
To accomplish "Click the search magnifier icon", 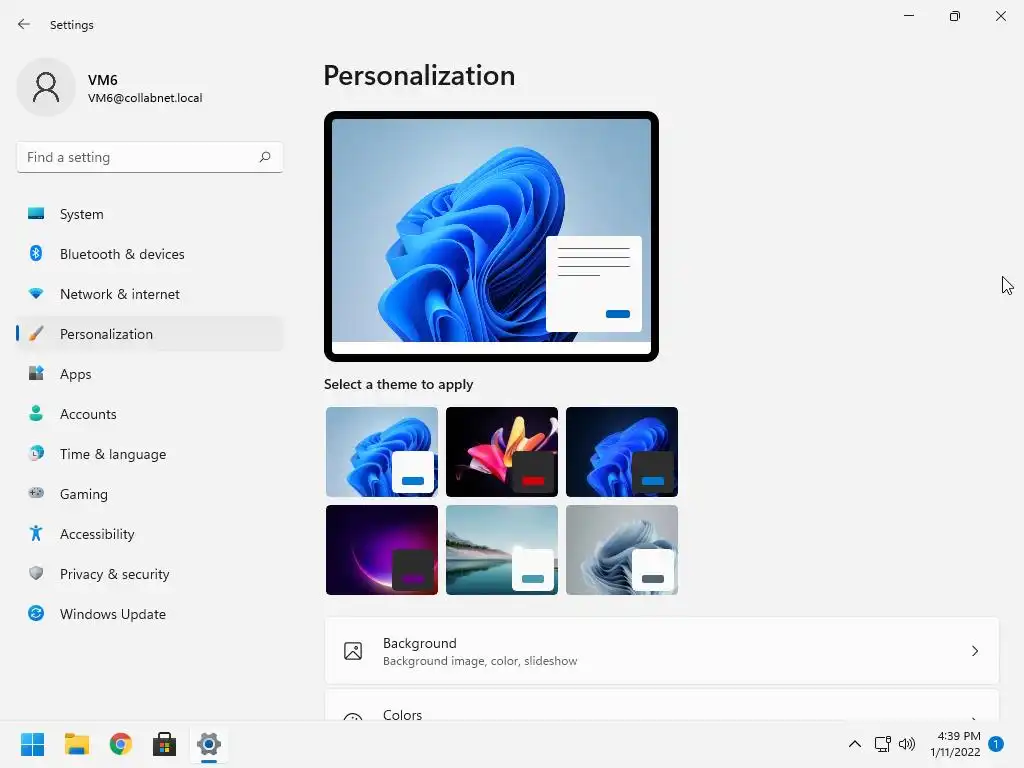I will pos(264,157).
